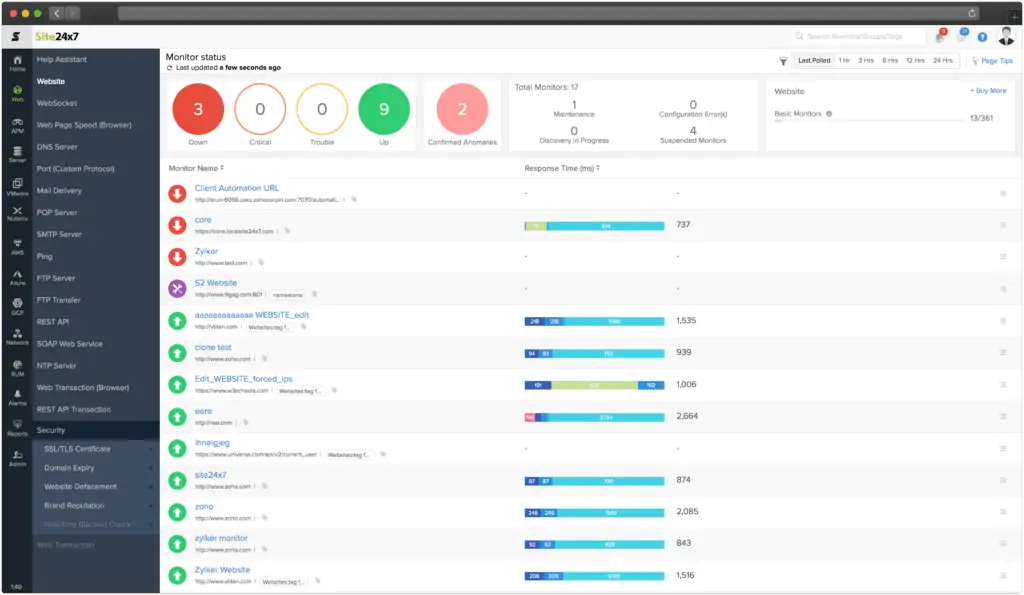
Task: Open the Home icon in the left rail
Action: [x=17, y=63]
